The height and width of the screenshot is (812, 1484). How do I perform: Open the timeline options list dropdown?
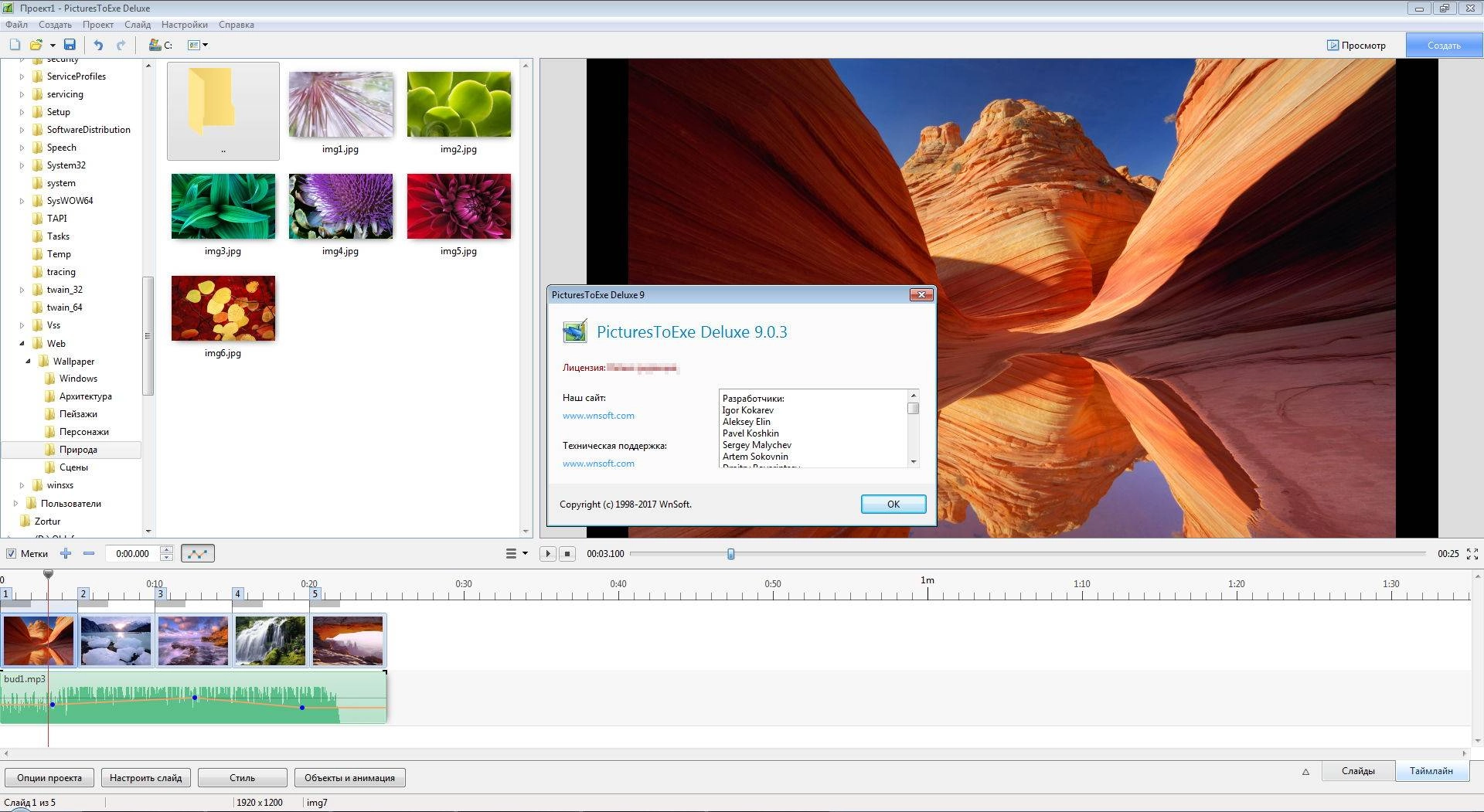point(516,553)
